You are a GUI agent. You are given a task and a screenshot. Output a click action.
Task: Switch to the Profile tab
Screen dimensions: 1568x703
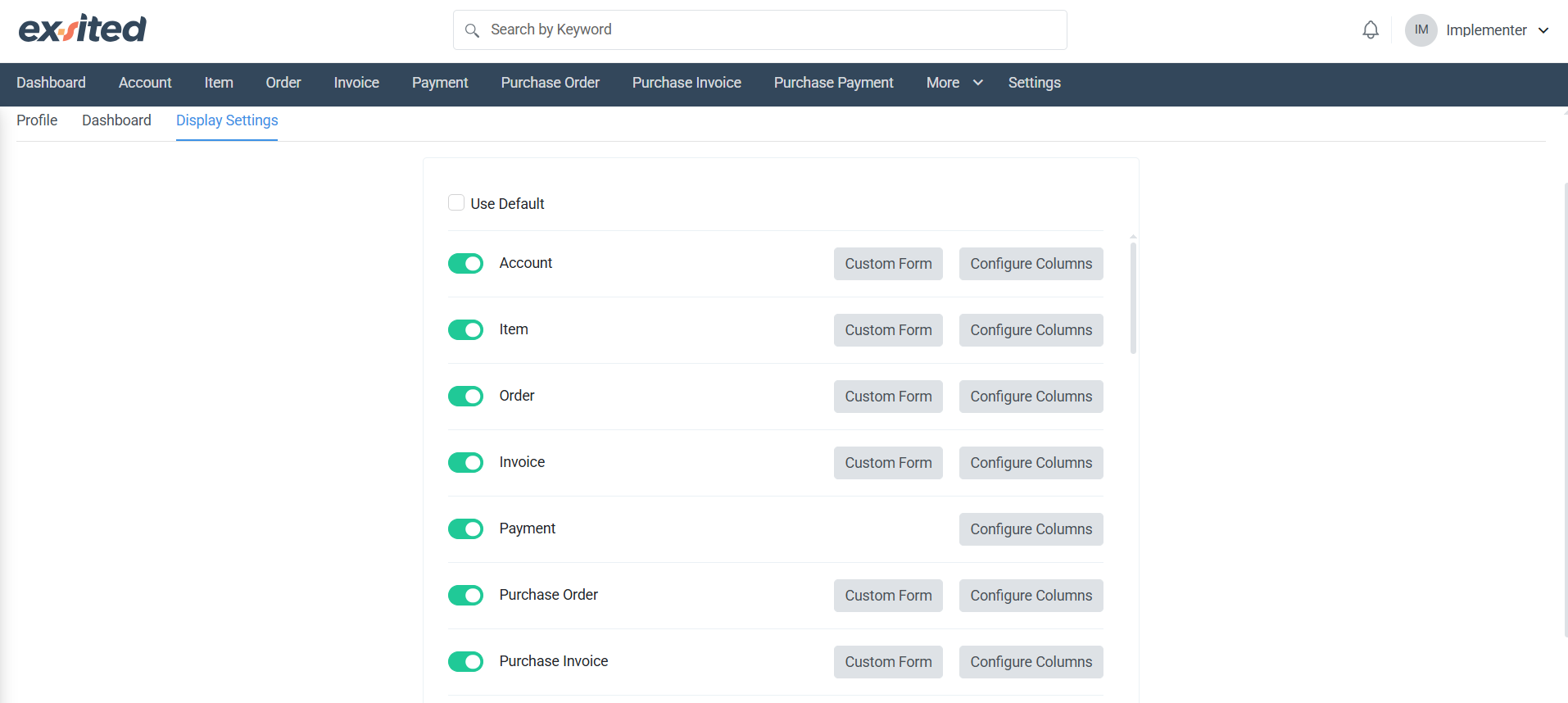tap(37, 120)
